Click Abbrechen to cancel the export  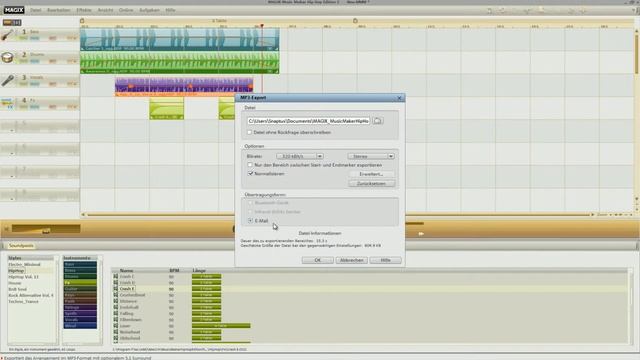[351, 260]
